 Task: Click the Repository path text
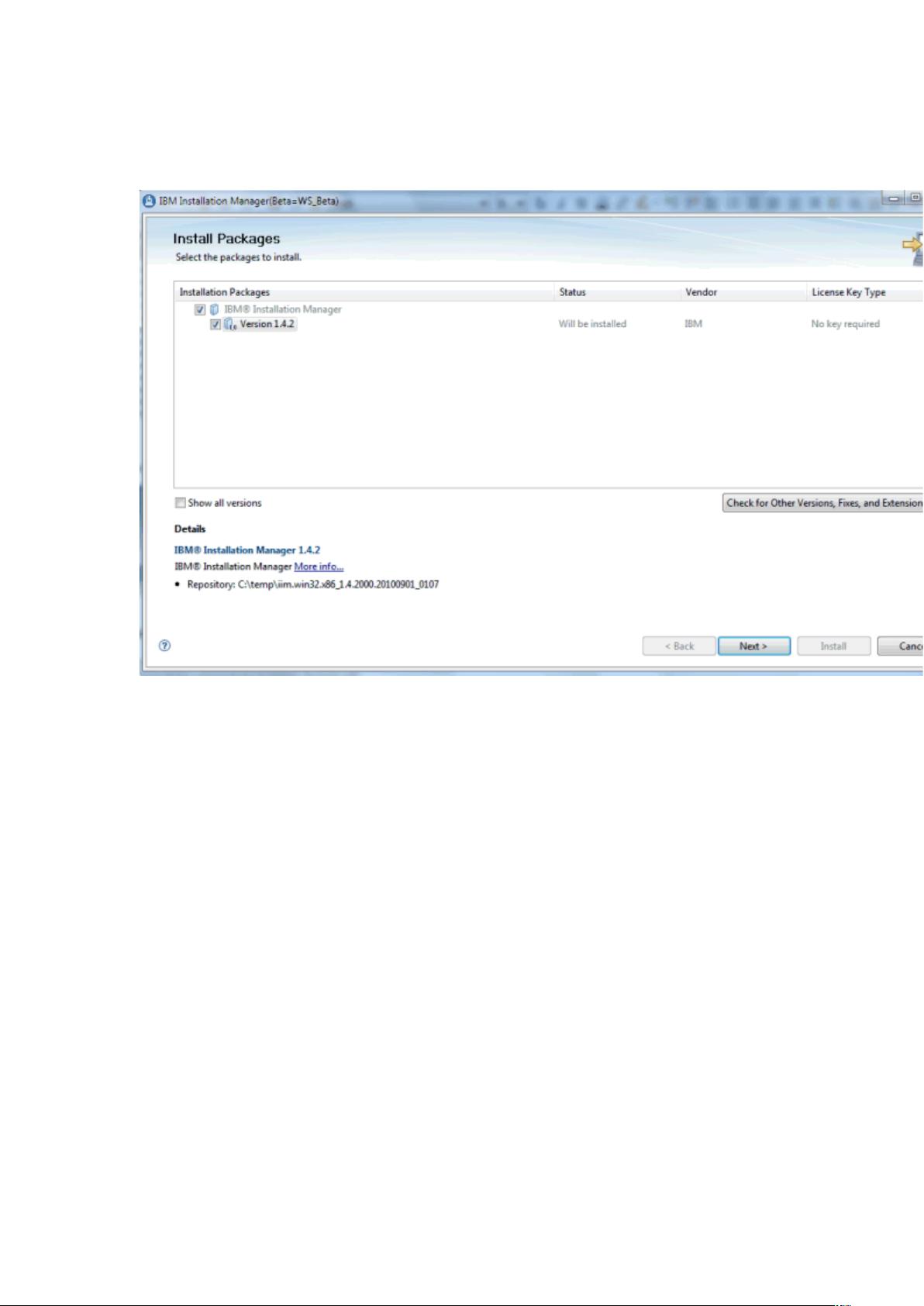point(313,584)
